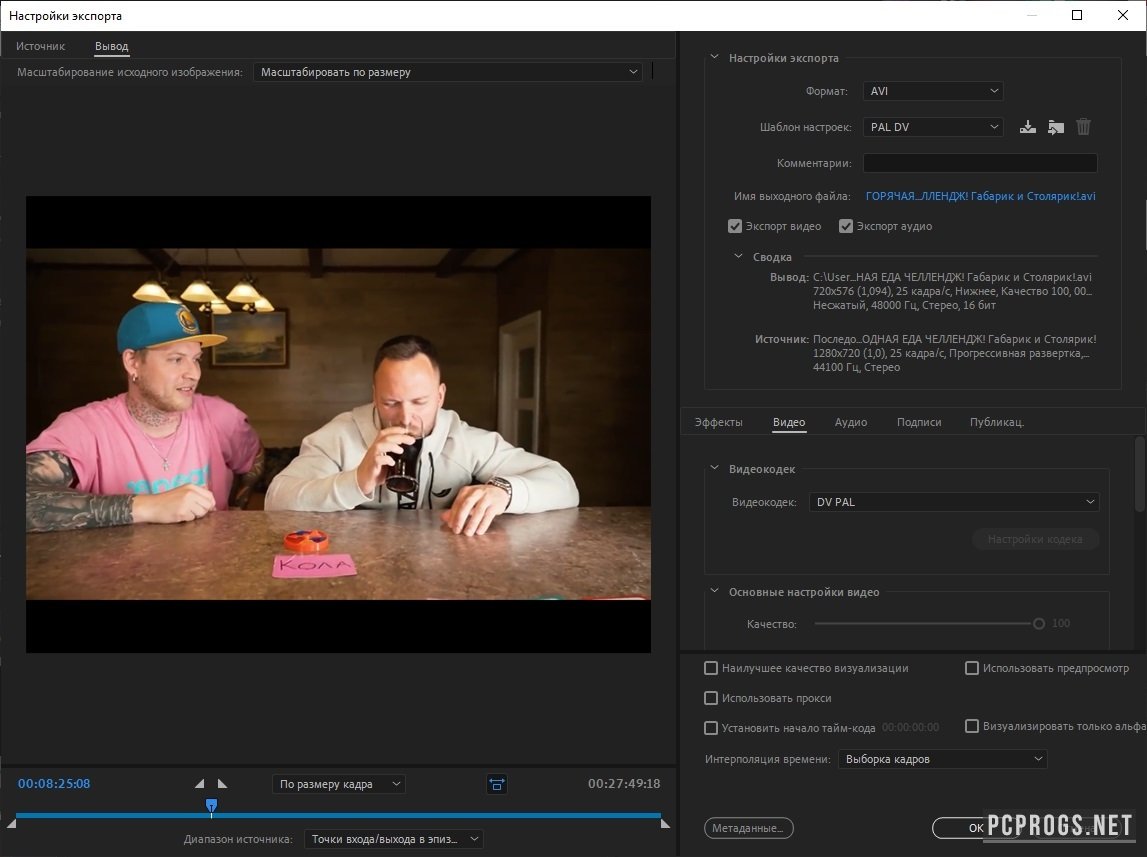Enable Использовать прокси option
Image resolution: width=1147 pixels, height=857 pixels.
tap(711, 698)
